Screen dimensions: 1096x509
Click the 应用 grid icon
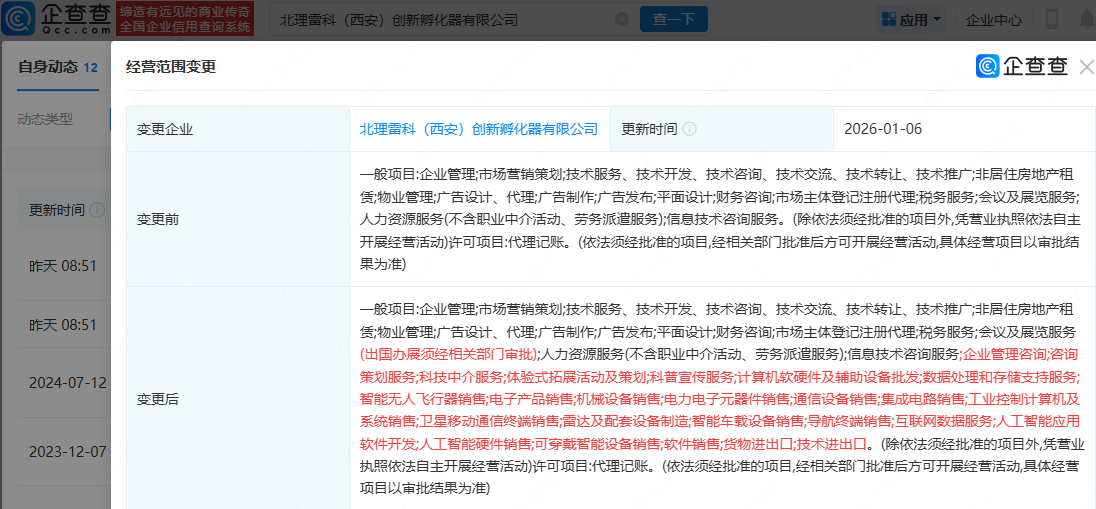888,19
